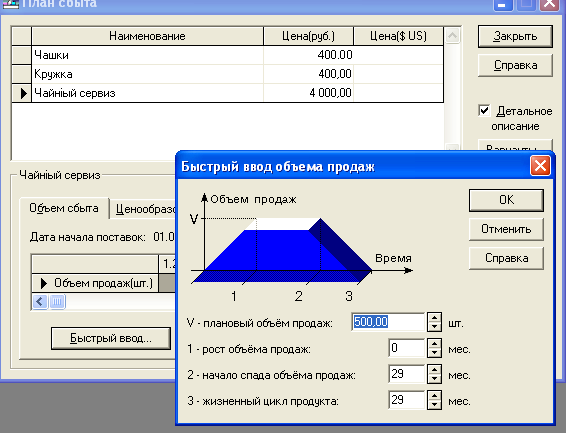
Task: Decrease начало спада объёма продаж months
Action: 434,379
